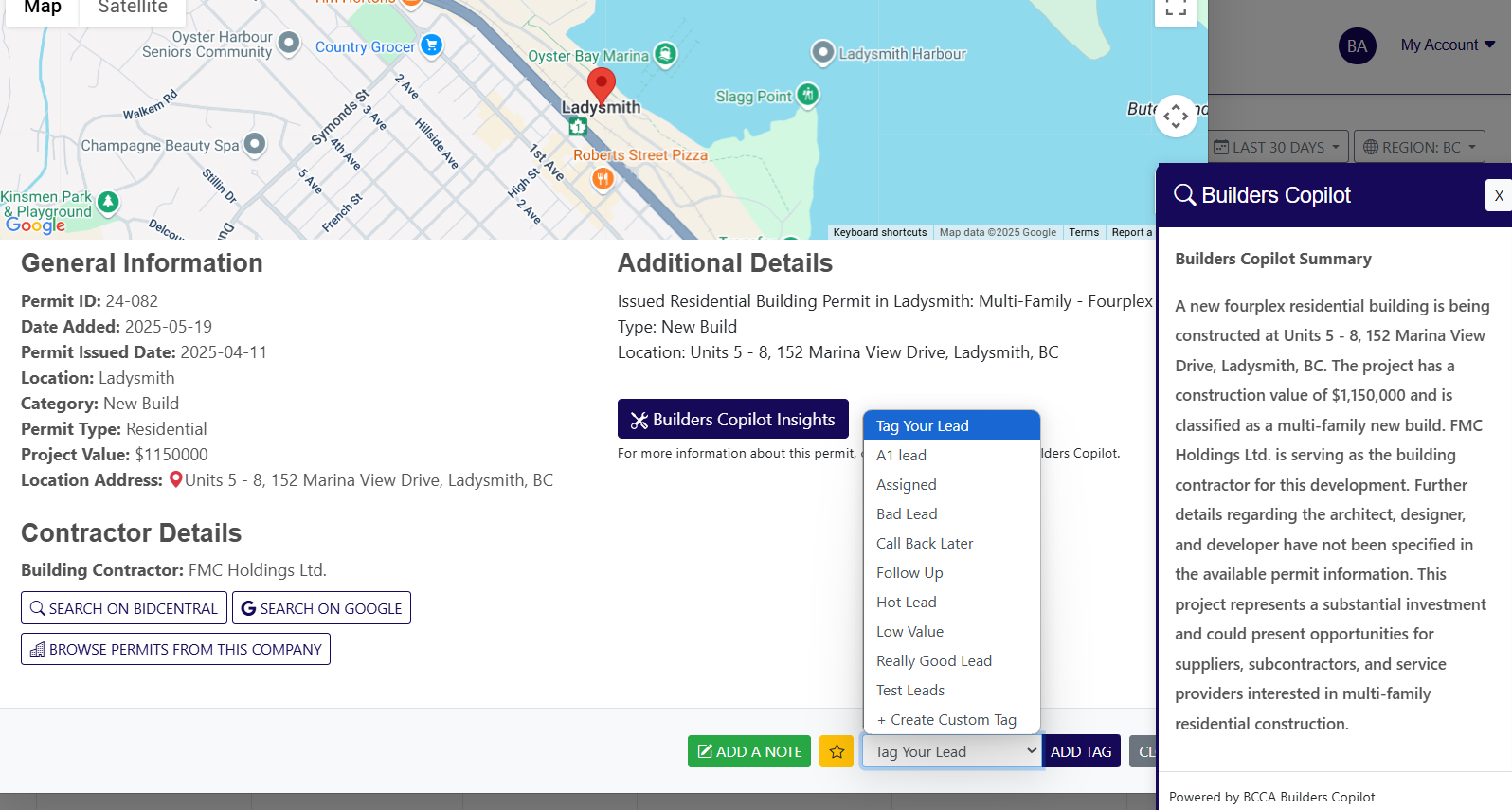Screen dimensions: 1512x810
Task: Click the Google logo on map
Action: point(36,225)
